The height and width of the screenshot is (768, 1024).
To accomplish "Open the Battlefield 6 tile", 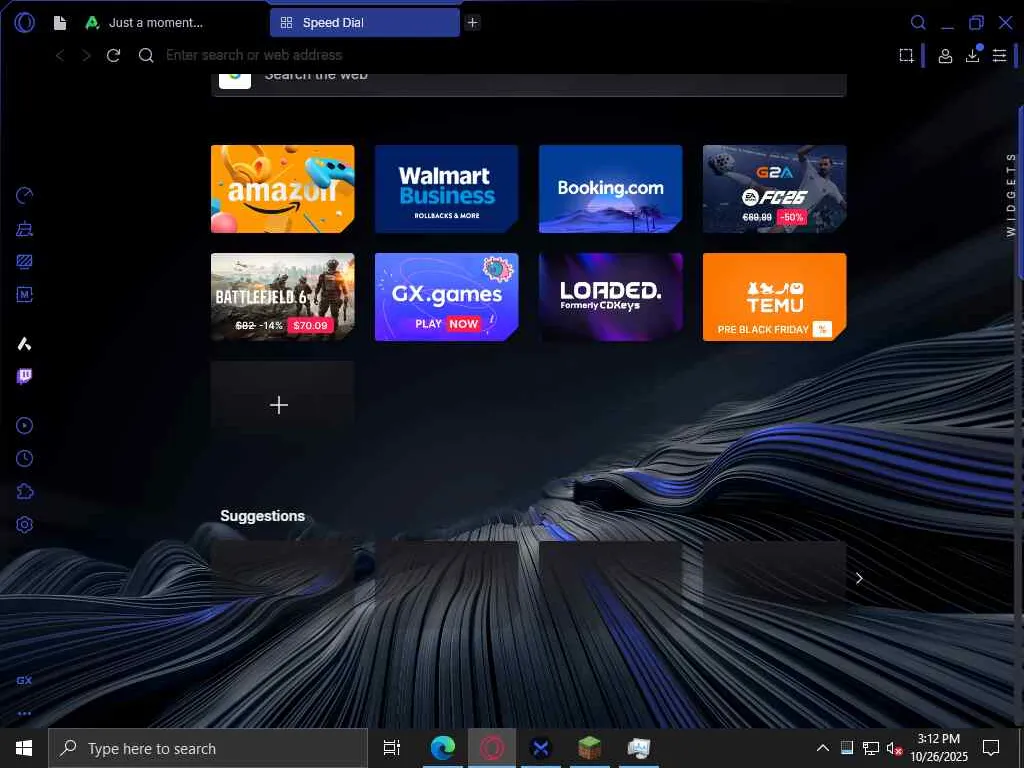I will coord(283,296).
